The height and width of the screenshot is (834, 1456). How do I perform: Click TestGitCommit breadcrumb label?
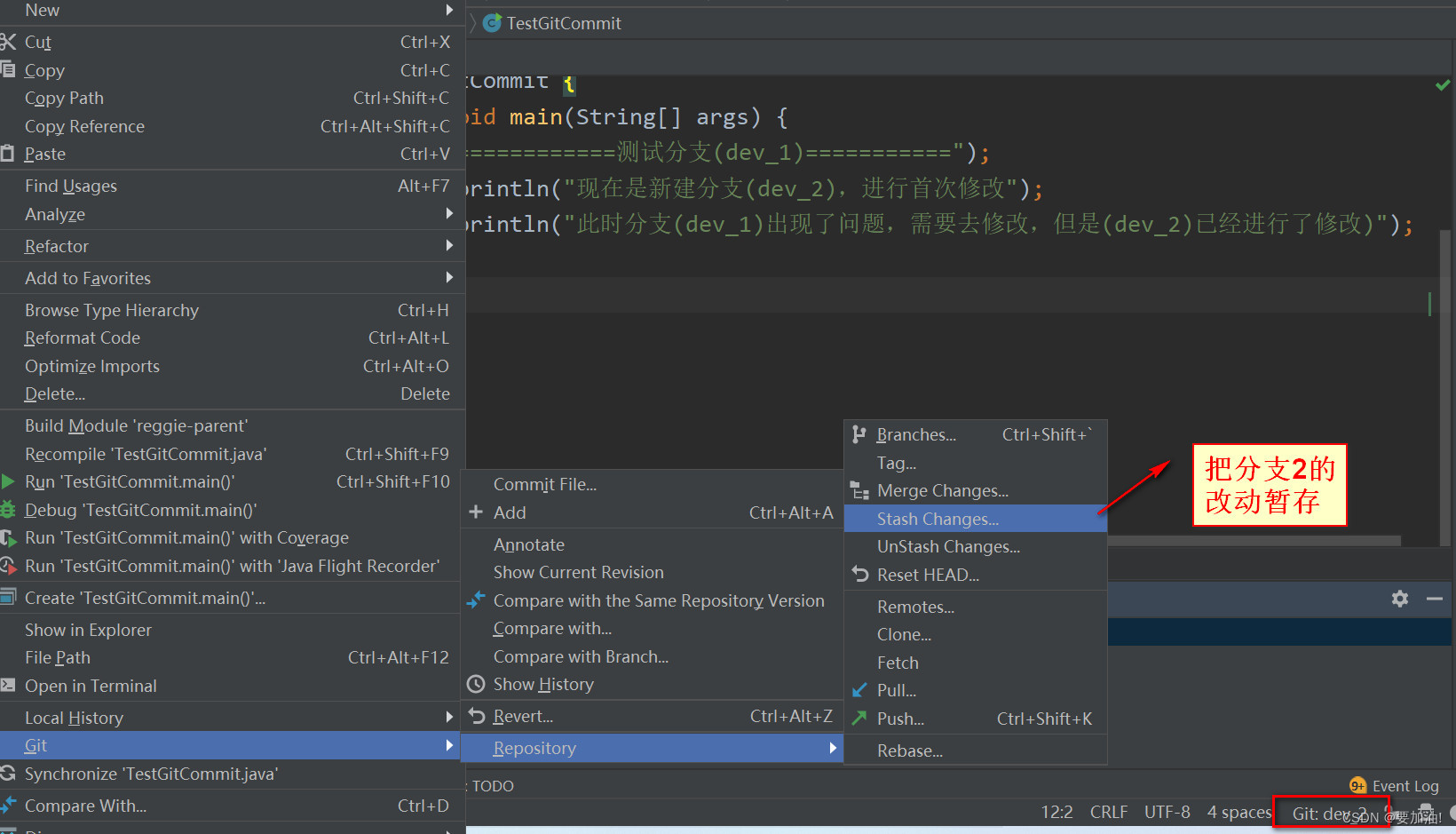pos(564,23)
